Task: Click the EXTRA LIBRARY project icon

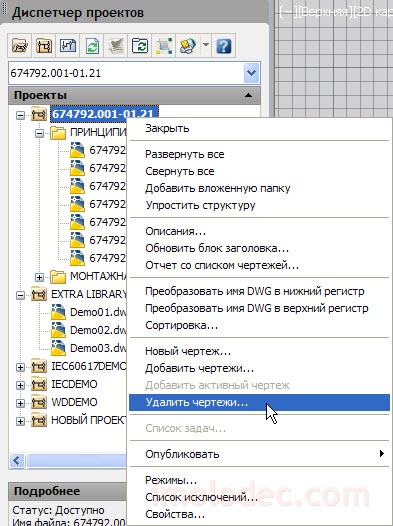Action: 39,294
